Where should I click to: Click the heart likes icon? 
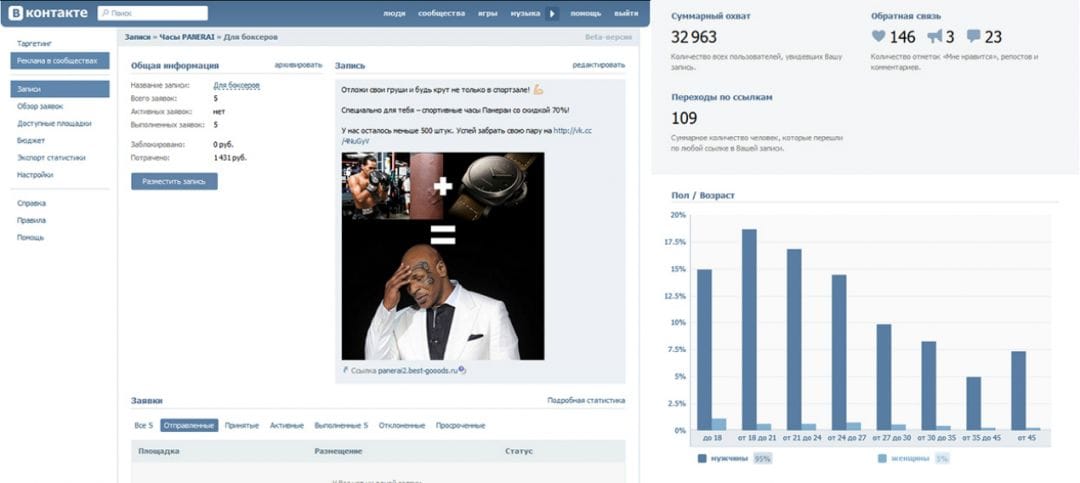pyautogui.click(x=878, y=37)
